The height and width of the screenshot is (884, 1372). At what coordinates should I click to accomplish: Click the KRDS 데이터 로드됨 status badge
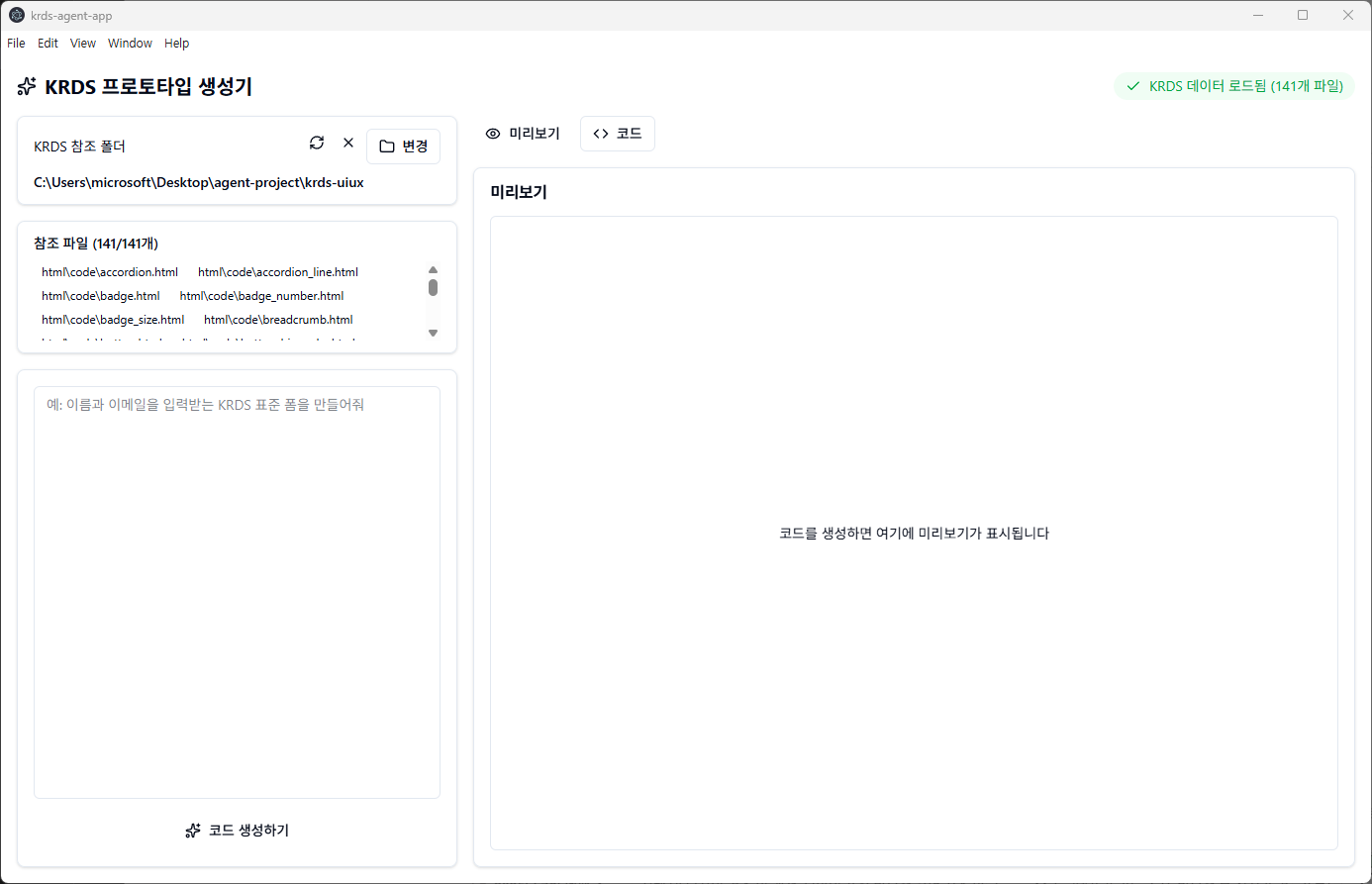tap(1234, 86)
